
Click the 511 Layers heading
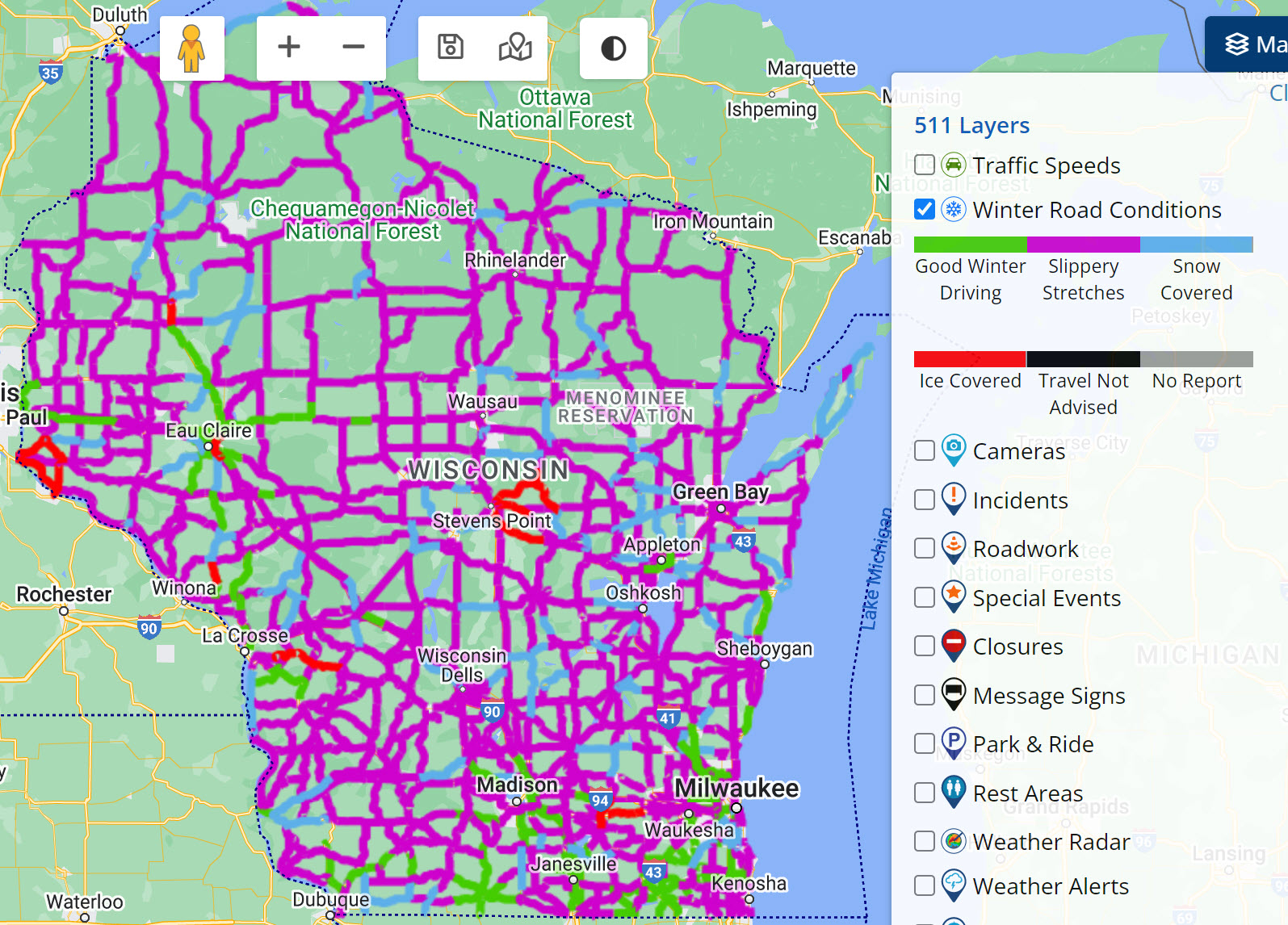point(971,125)
